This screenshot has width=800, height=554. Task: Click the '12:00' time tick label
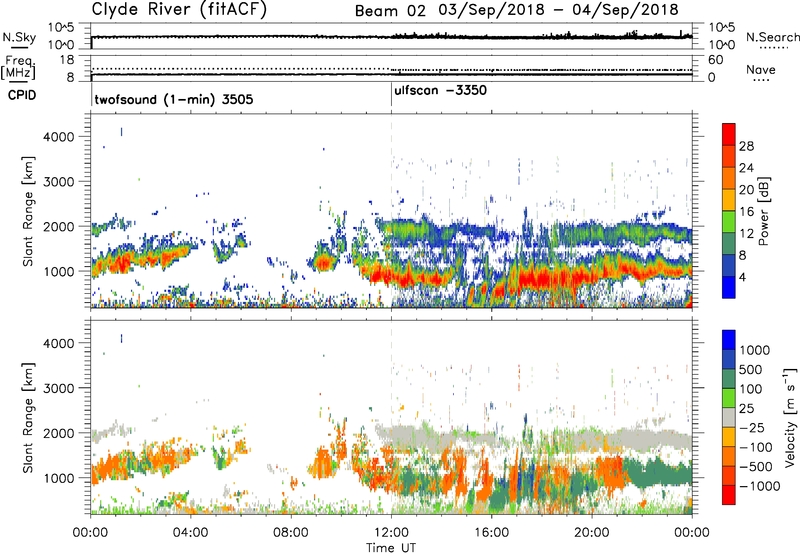[391, 533]
